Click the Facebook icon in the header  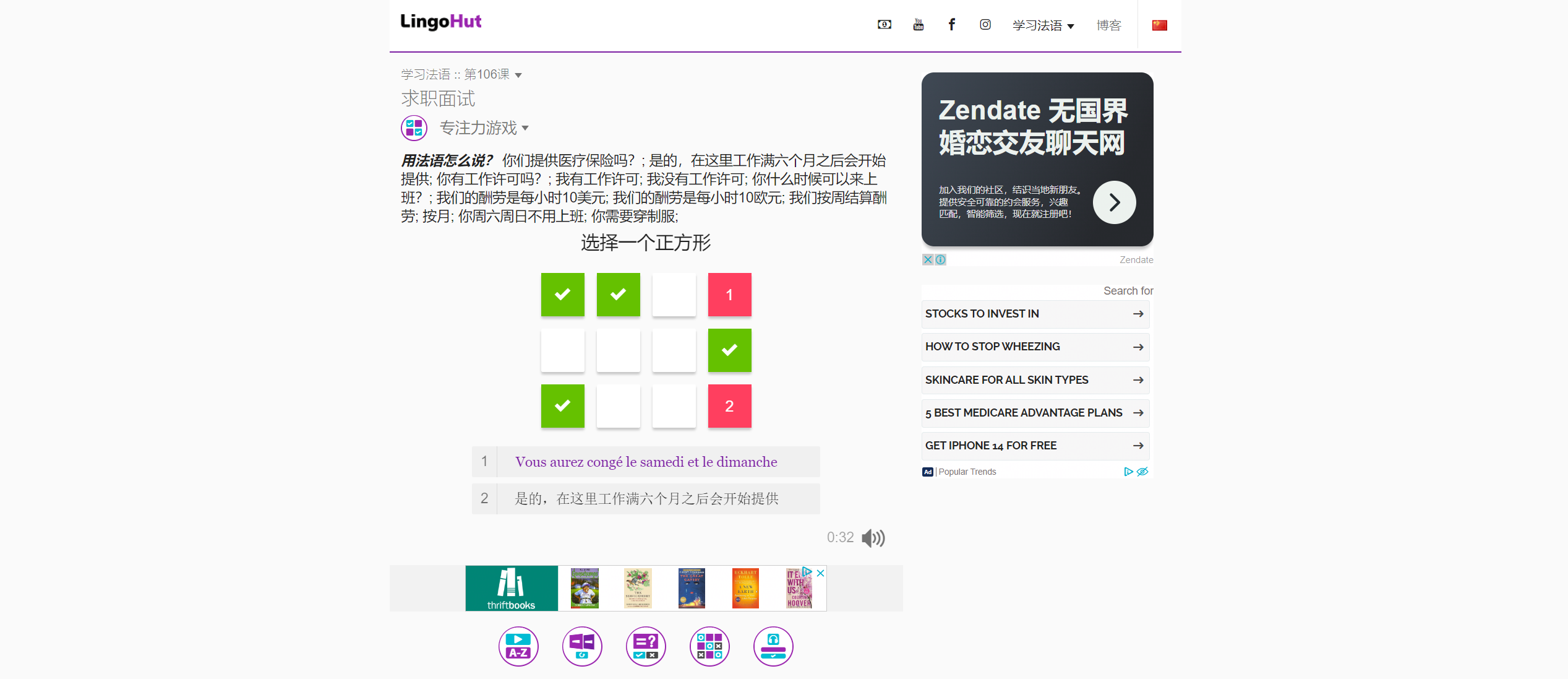952,25
